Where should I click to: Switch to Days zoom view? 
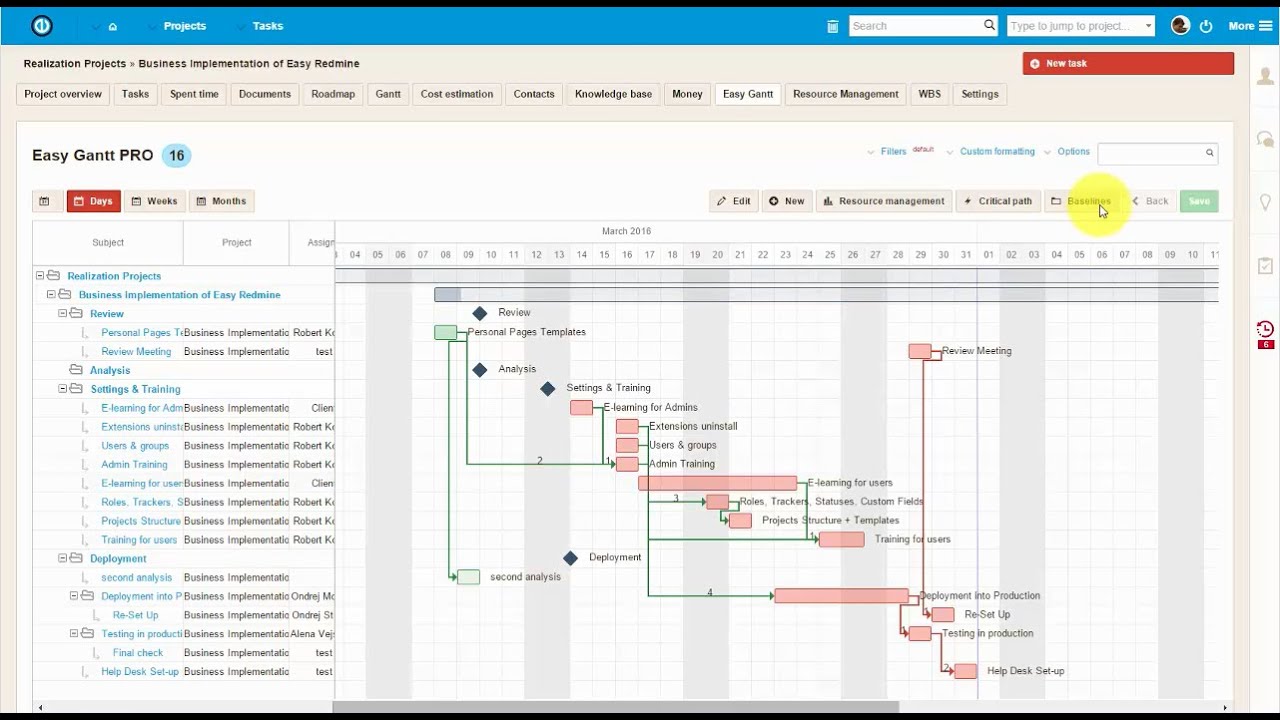94,201
